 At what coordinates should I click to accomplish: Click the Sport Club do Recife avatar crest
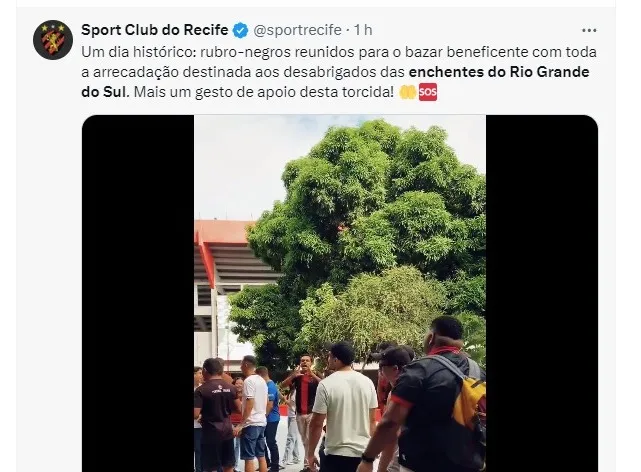pyautogui.click(x=53, y=40)
